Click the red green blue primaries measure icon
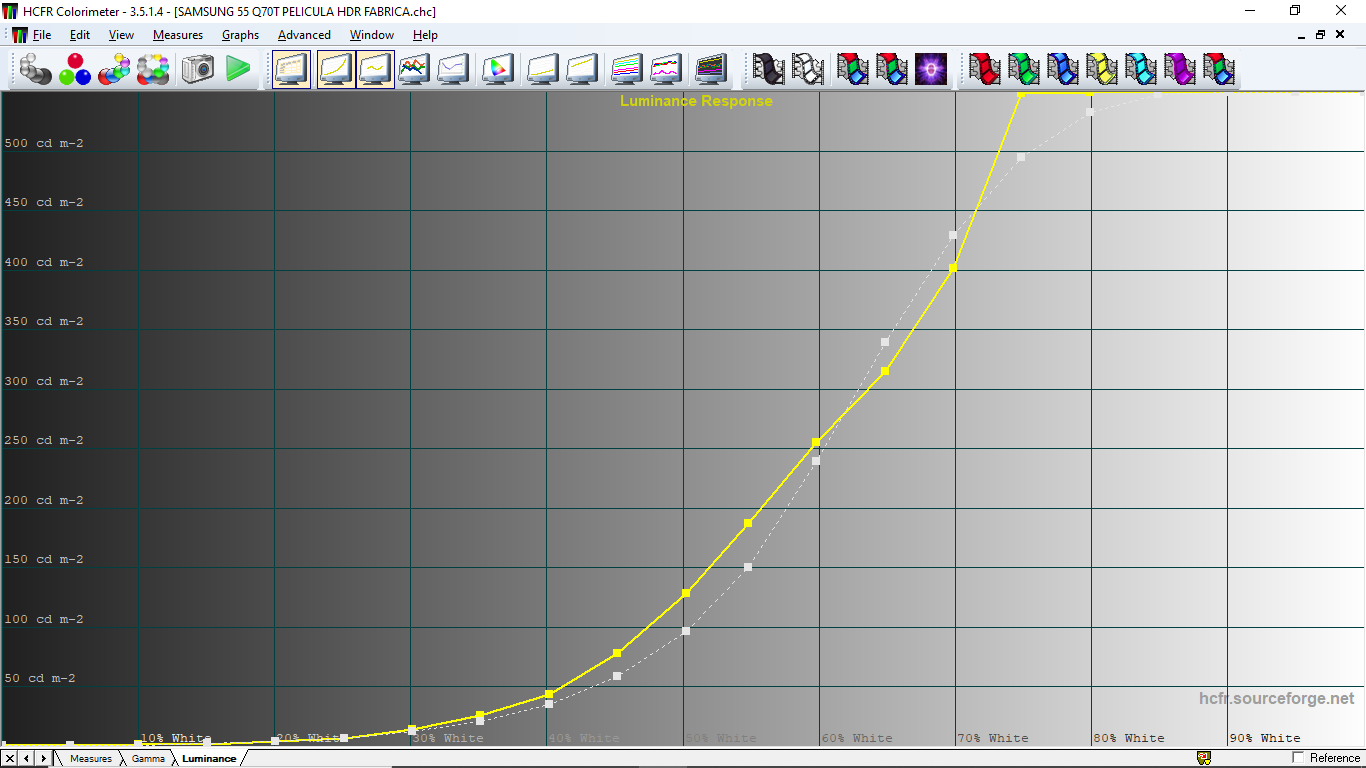The image size is (1366, 768). coord(75,69)
